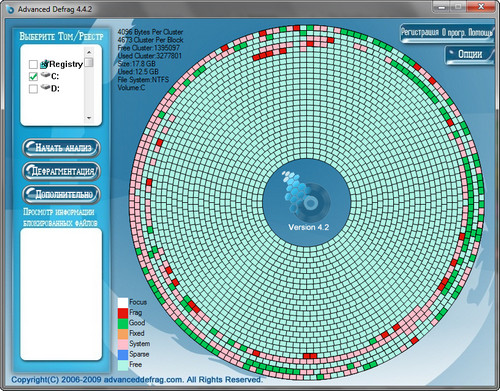500x391 pixels.
Task: Open the Дополнительно button
Action: point(61,195)
